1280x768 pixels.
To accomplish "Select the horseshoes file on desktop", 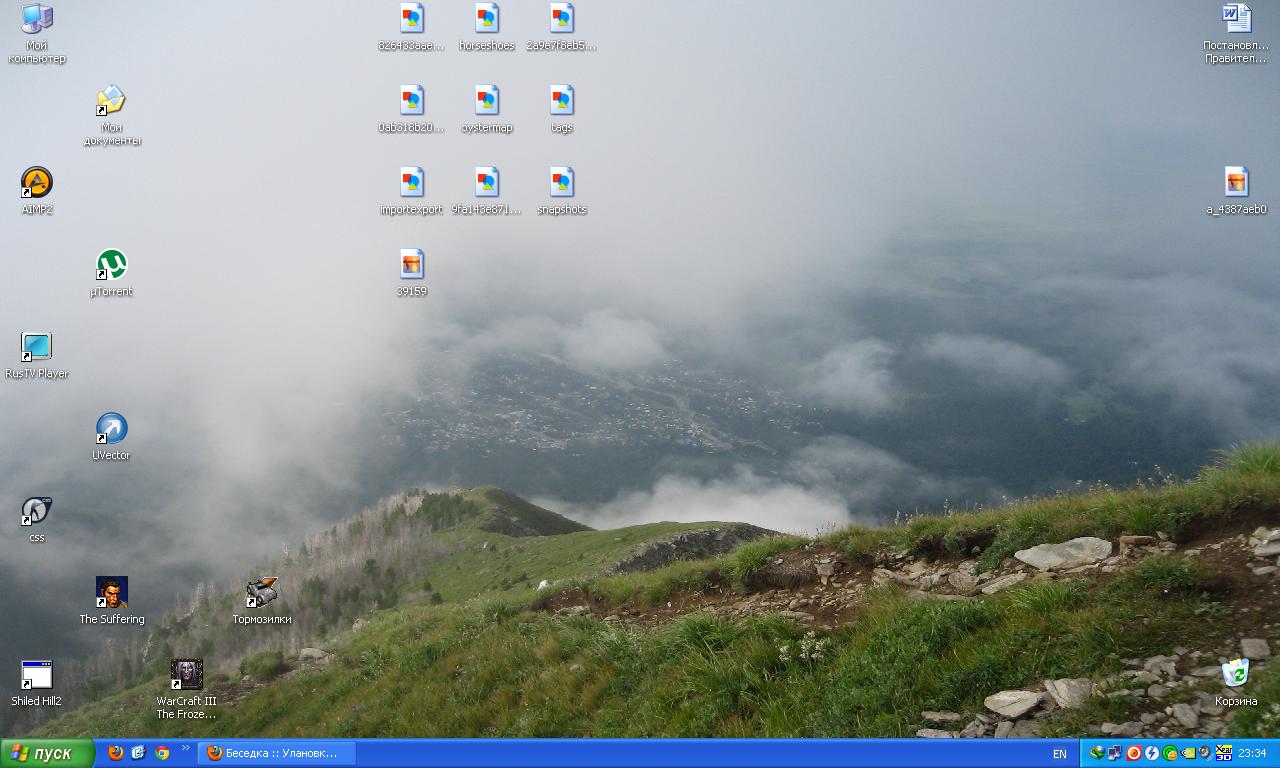I will pos(486,19).
